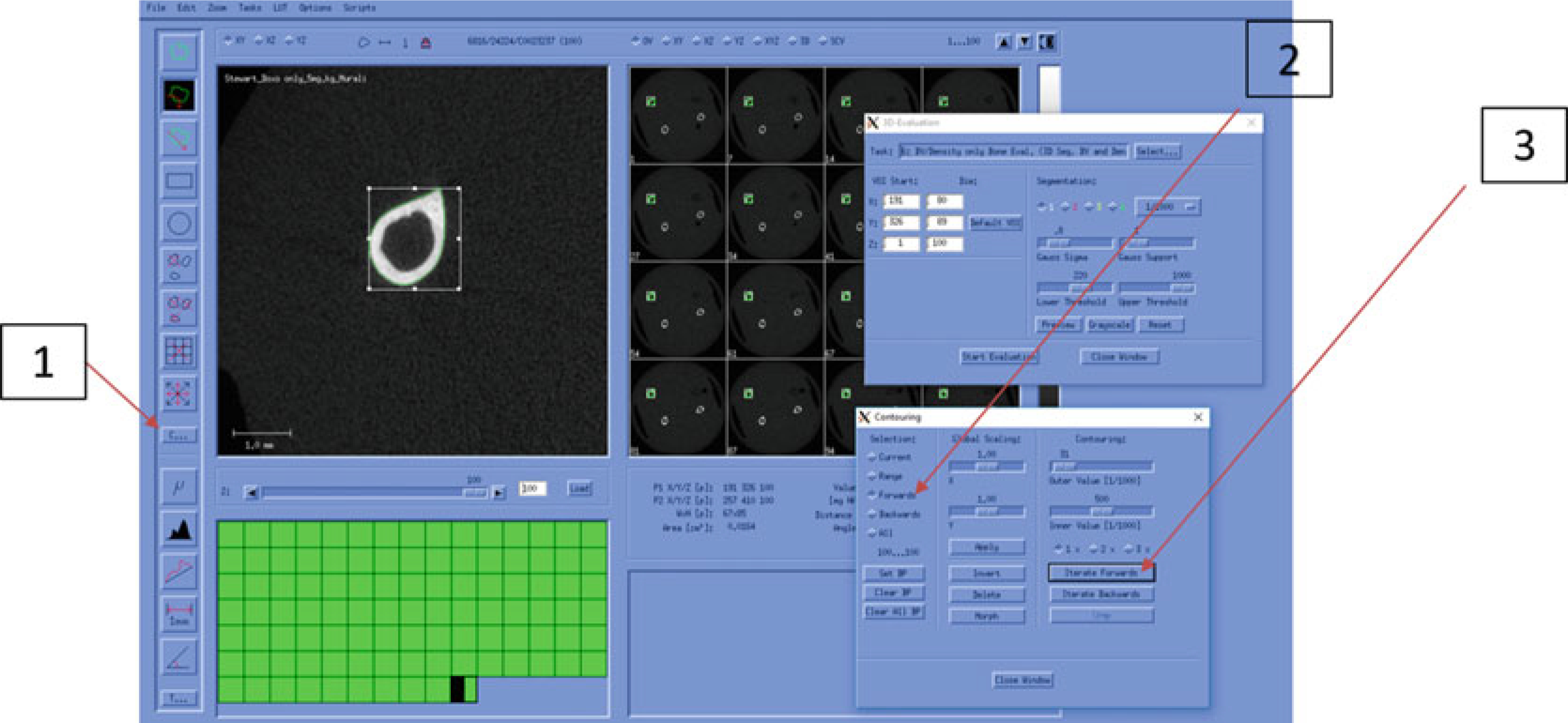The height and width of the screenshot is (723, 1568).
Task: Select the mu measurement tool
Action: (x=178, y=487)
